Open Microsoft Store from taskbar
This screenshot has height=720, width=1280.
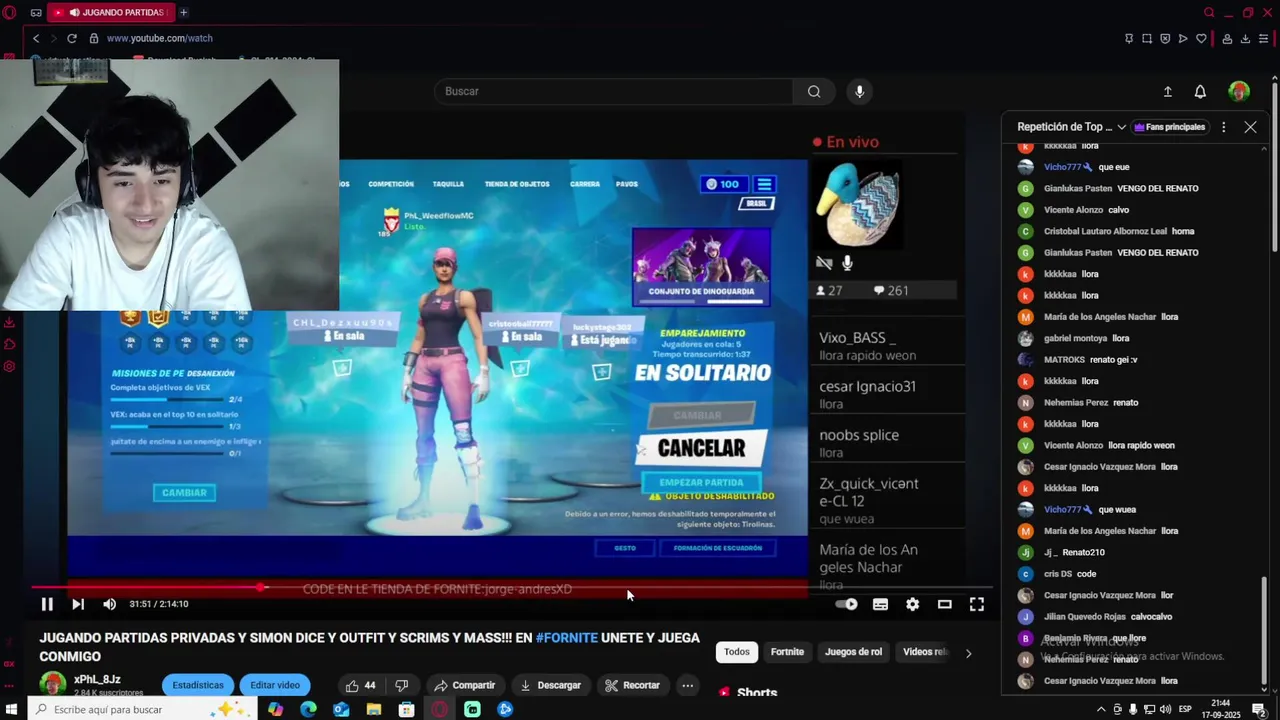[x=406, y=709]
